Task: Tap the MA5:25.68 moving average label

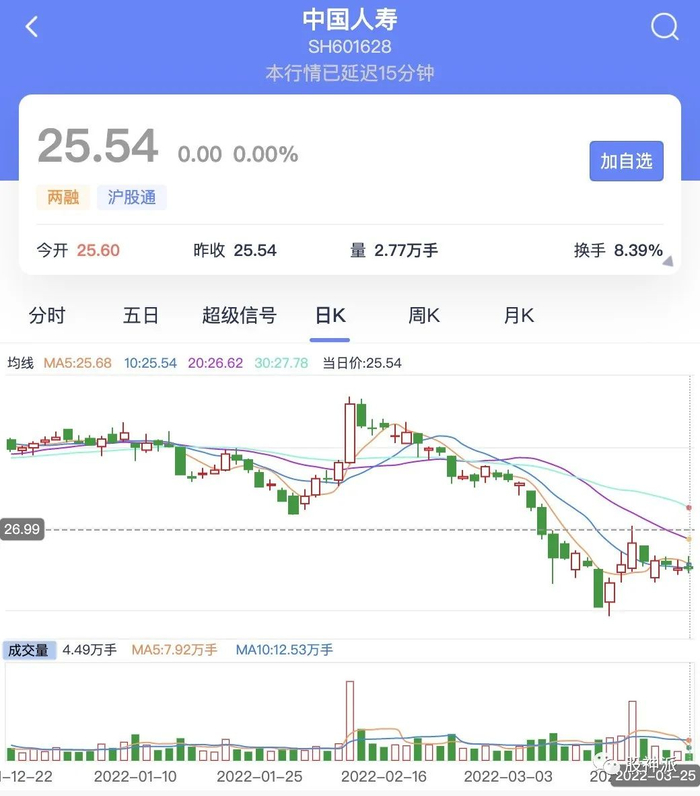Action: coord(78,363)
